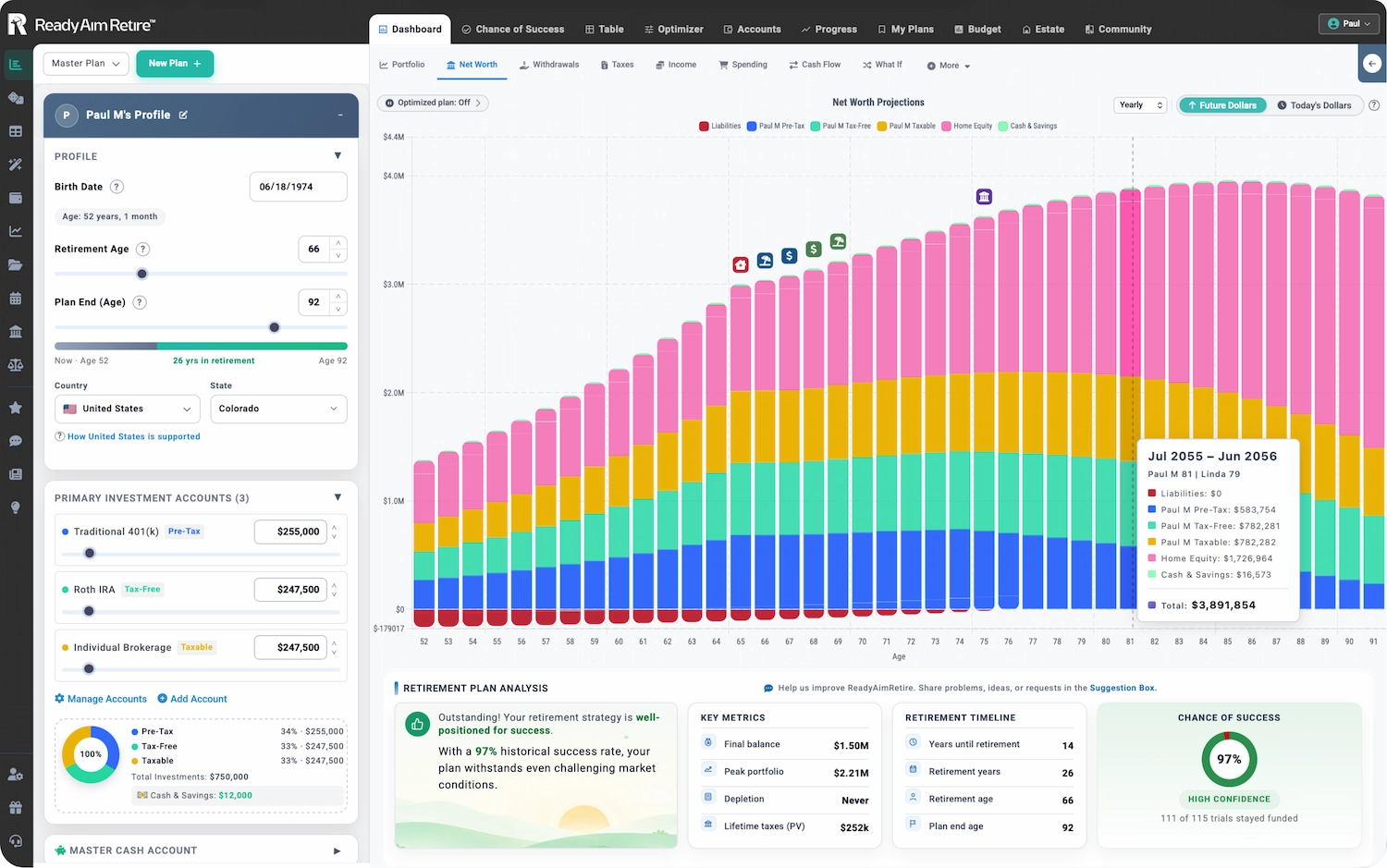The height and width of the screenshot is (868, 1387).
Task: Click the help icon next to Birth Date
Action: tap(117, 187)
